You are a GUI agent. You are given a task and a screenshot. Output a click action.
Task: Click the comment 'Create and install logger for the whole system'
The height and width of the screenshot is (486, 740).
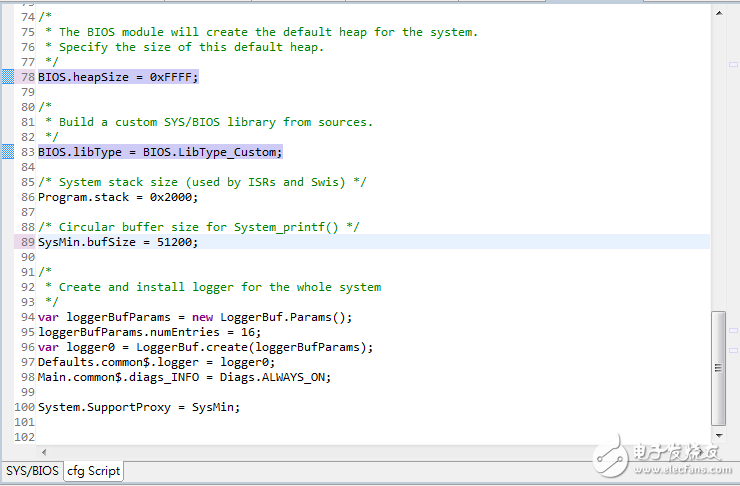click(220, 287)
